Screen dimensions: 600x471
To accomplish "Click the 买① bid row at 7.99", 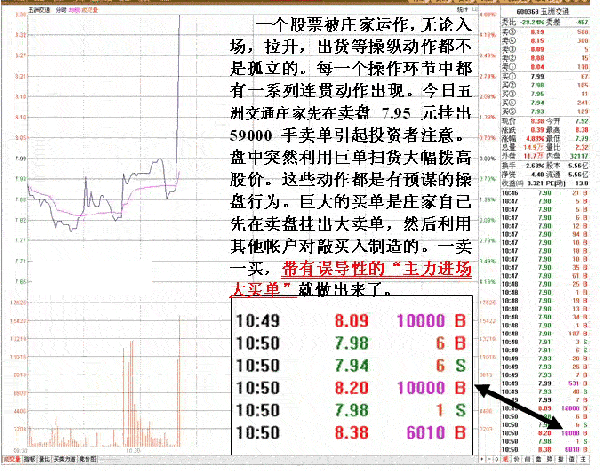I will (x=545, y=77).
